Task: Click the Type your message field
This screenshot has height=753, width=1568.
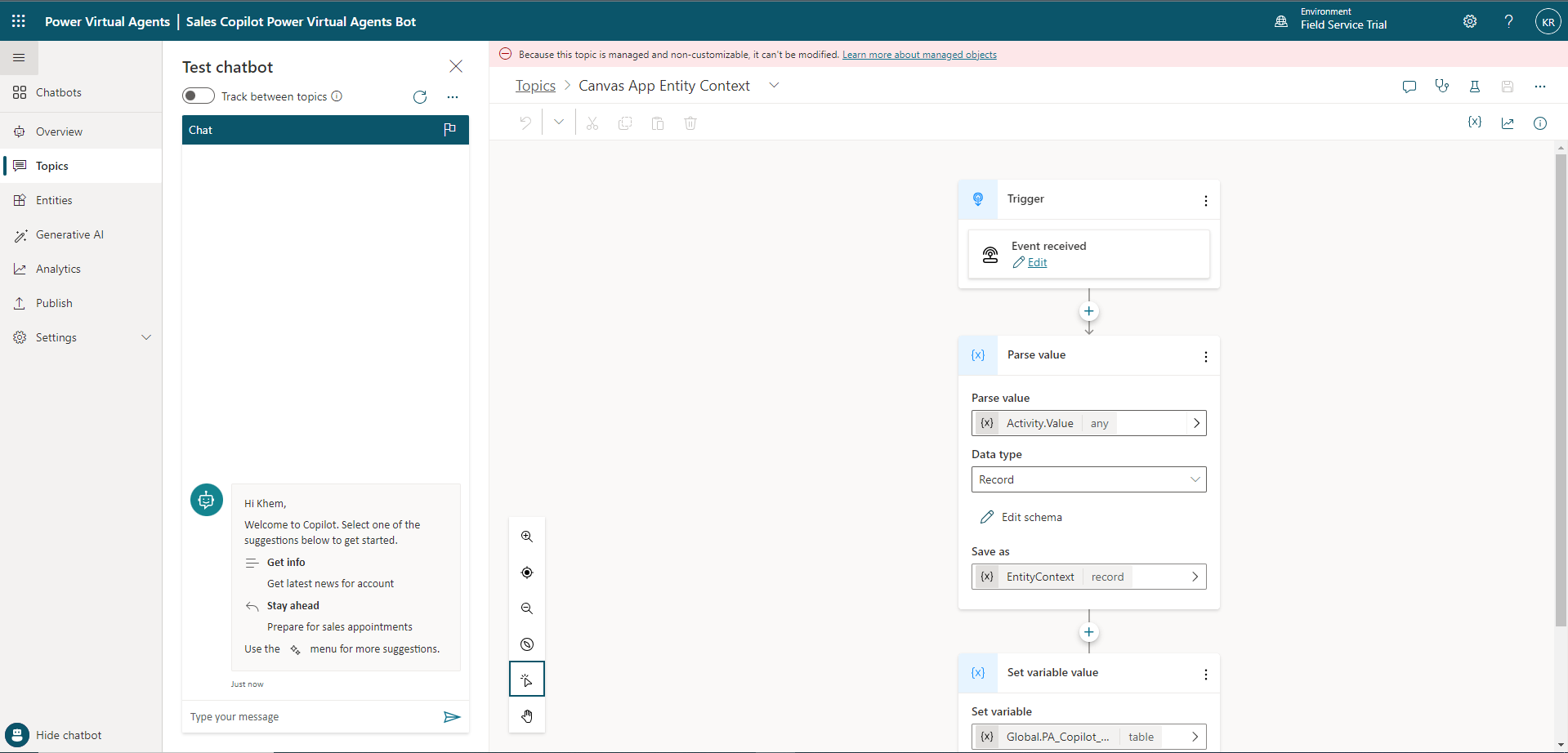Action: [310, 717]
